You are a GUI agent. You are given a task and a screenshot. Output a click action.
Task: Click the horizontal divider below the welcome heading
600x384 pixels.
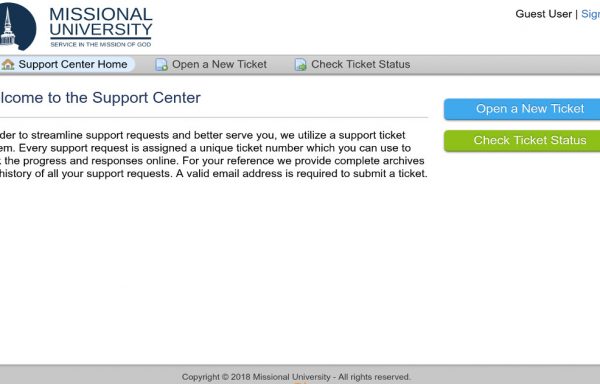coord(214,117)
